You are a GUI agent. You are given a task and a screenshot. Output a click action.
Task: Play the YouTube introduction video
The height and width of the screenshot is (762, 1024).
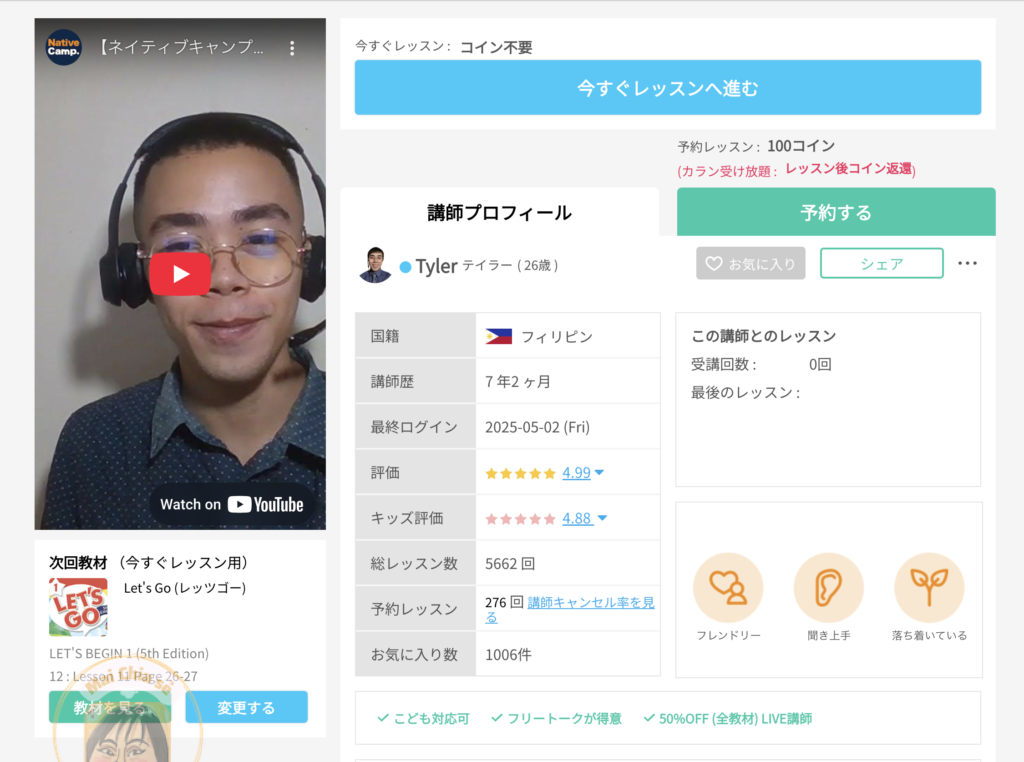180,274
